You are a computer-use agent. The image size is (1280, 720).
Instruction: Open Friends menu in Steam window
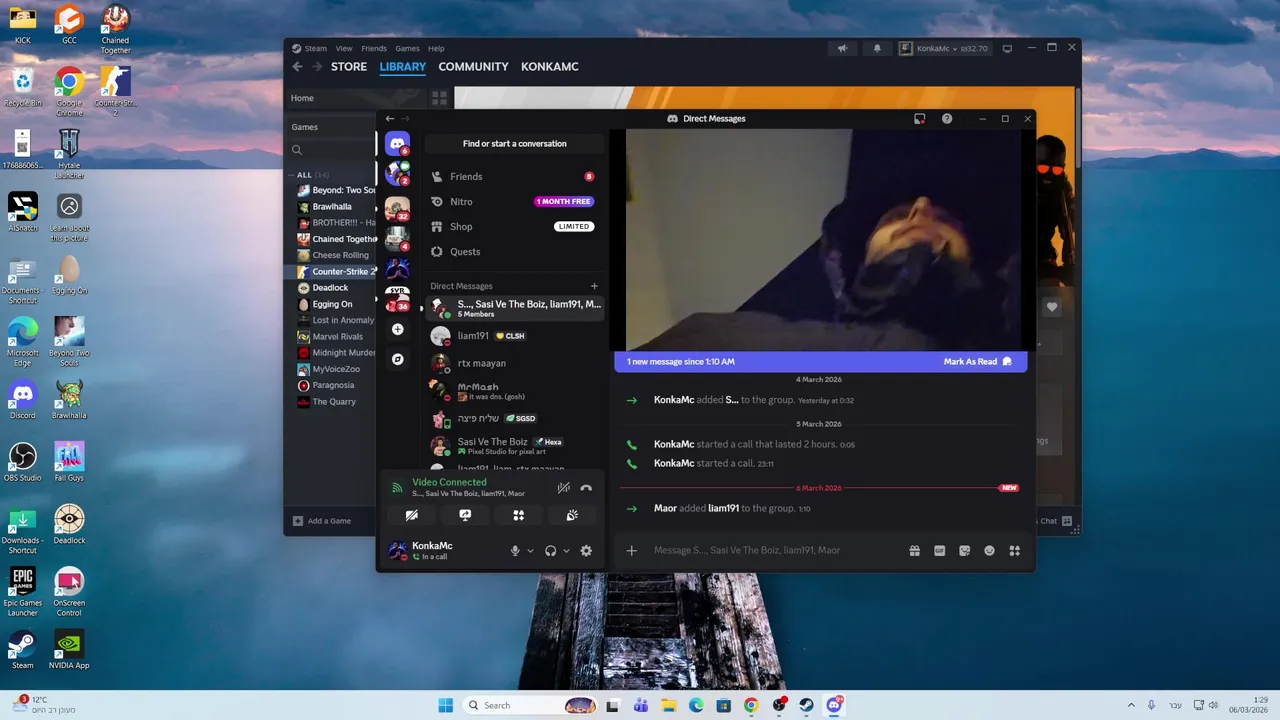[x=374, y=48]
